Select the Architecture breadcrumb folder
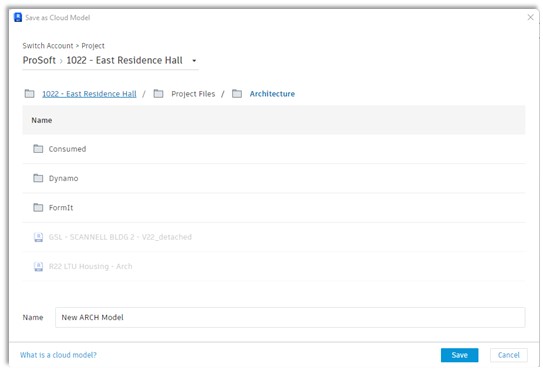This screenshot has width=543, height=370. tap(272, 94)
